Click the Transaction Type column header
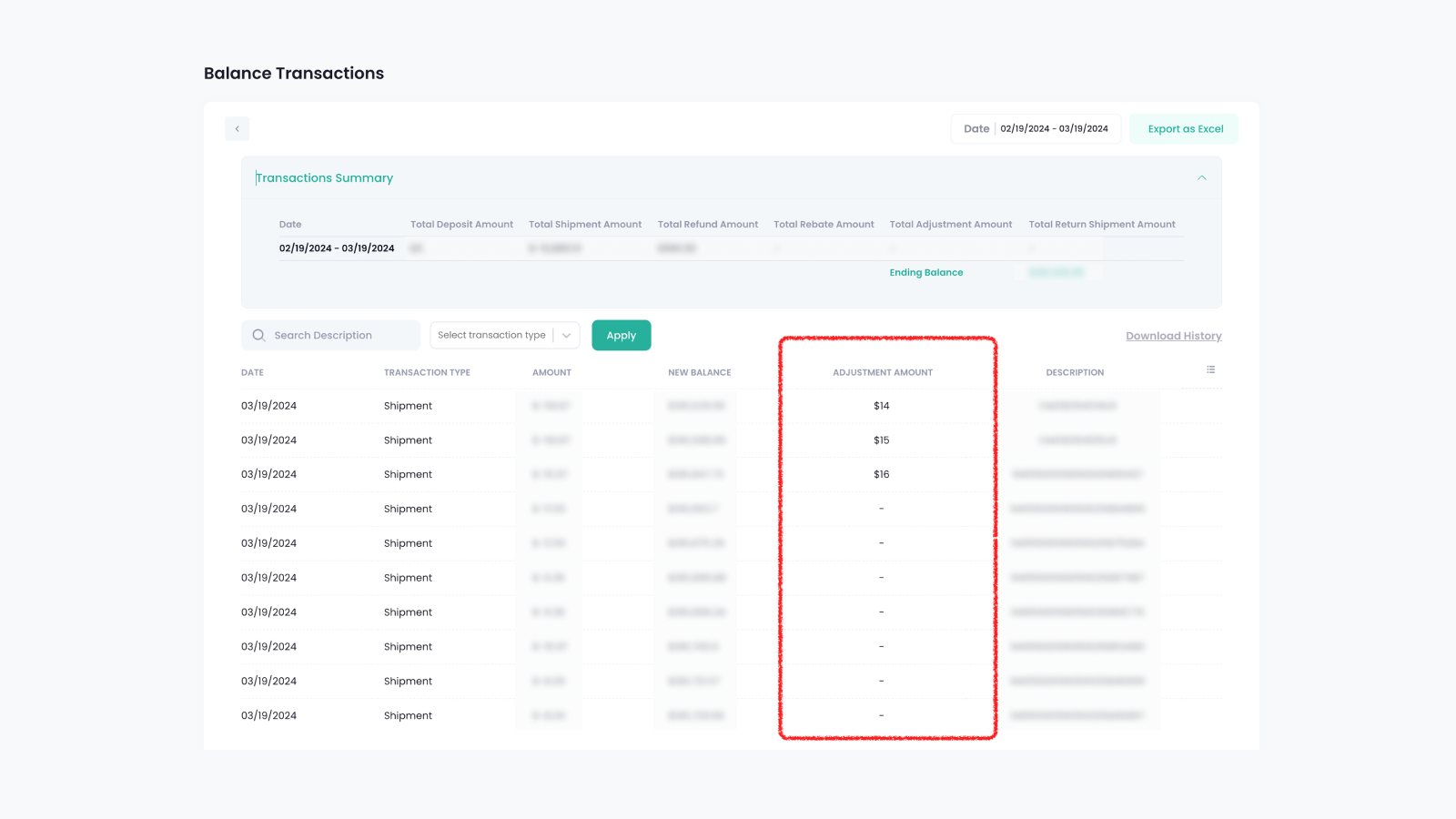Viewport: 1456px width, 819px height. coord(427,371)
